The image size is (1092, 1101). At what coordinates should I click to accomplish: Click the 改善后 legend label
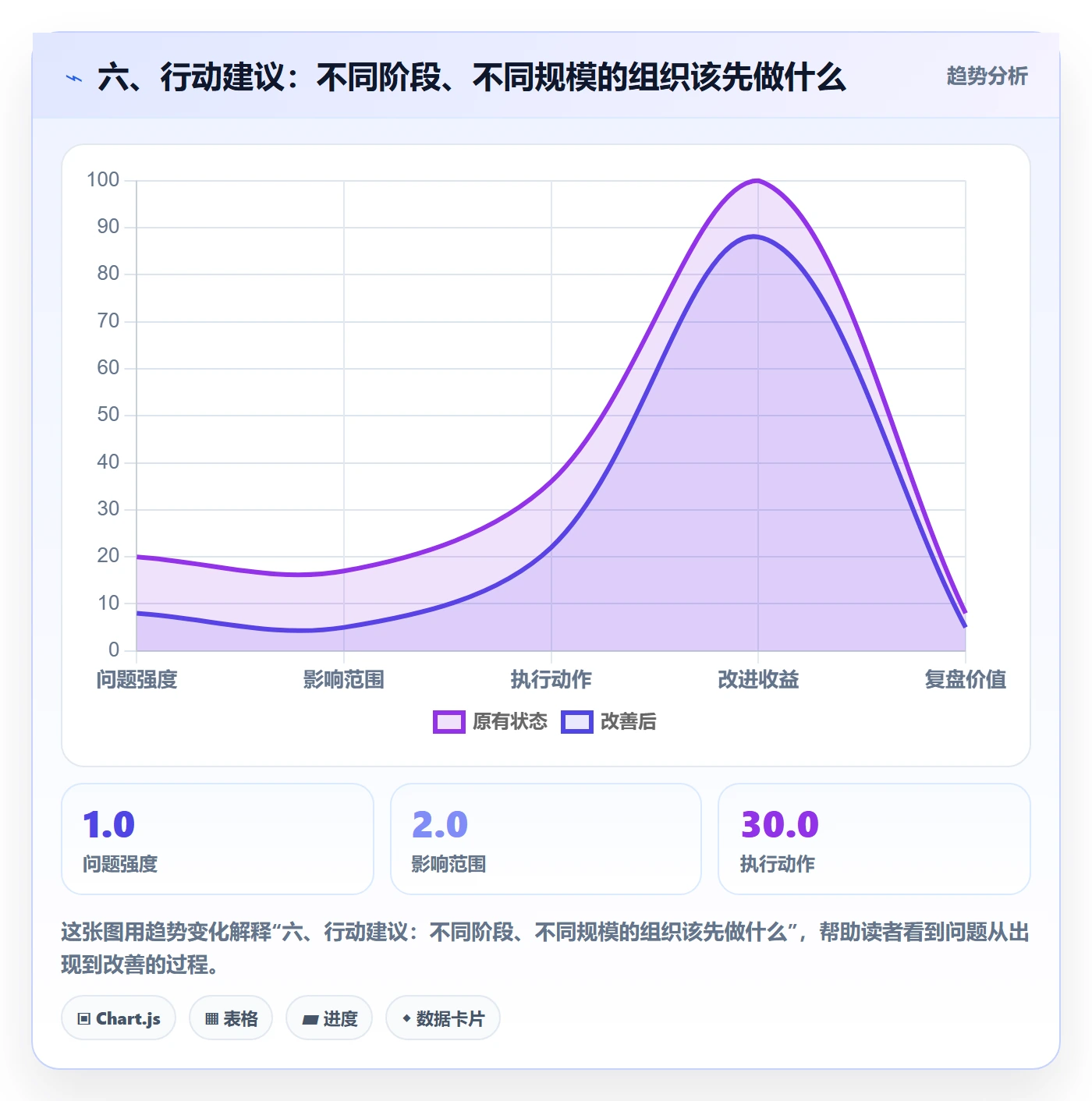(x=629, y=722)
